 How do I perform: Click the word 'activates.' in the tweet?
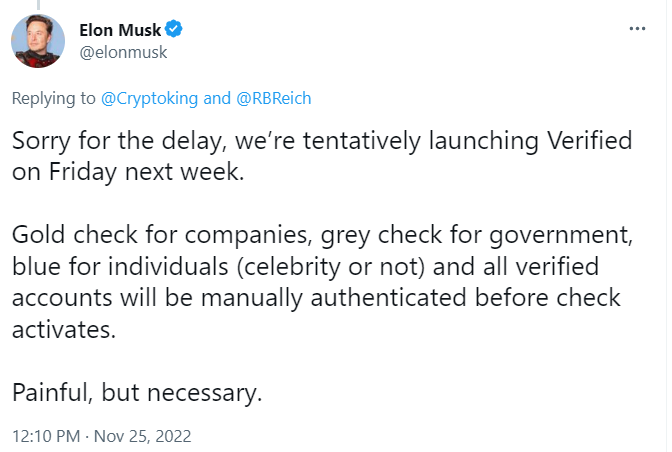coord(64,330)
